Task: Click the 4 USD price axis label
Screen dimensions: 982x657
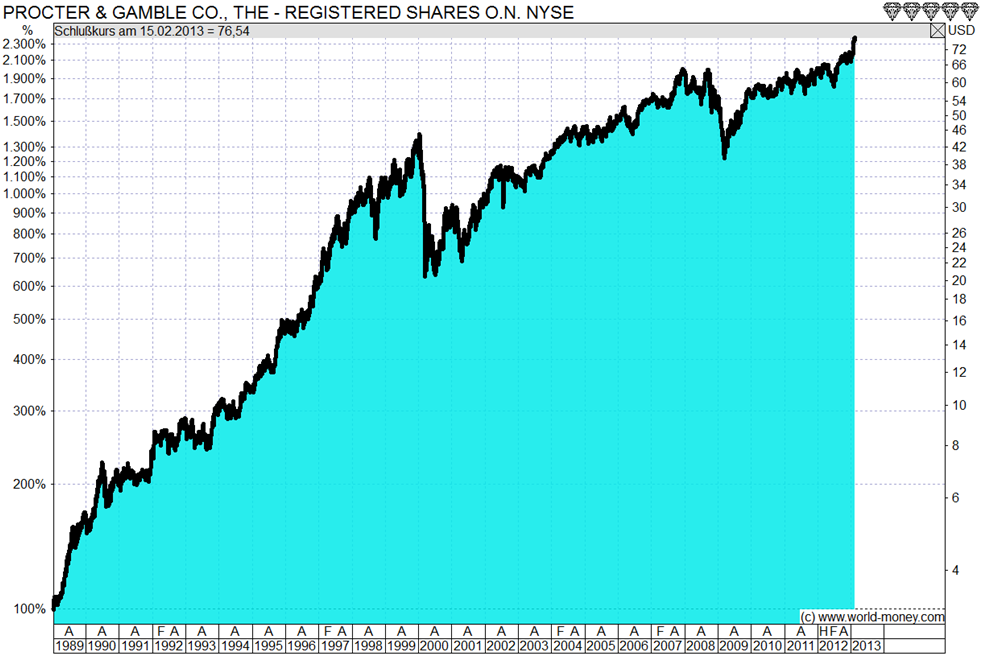Action: (955, 571)
